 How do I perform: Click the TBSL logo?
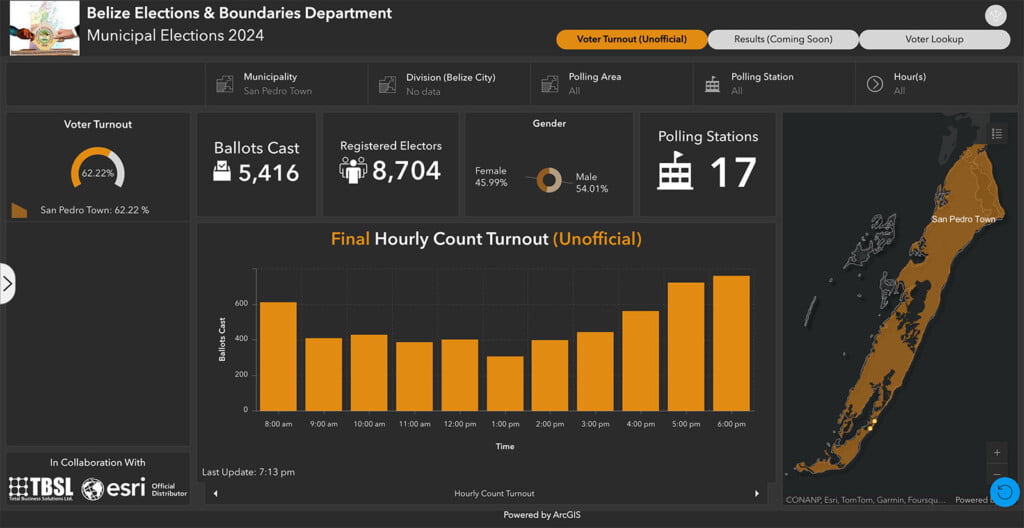(41, 488)
